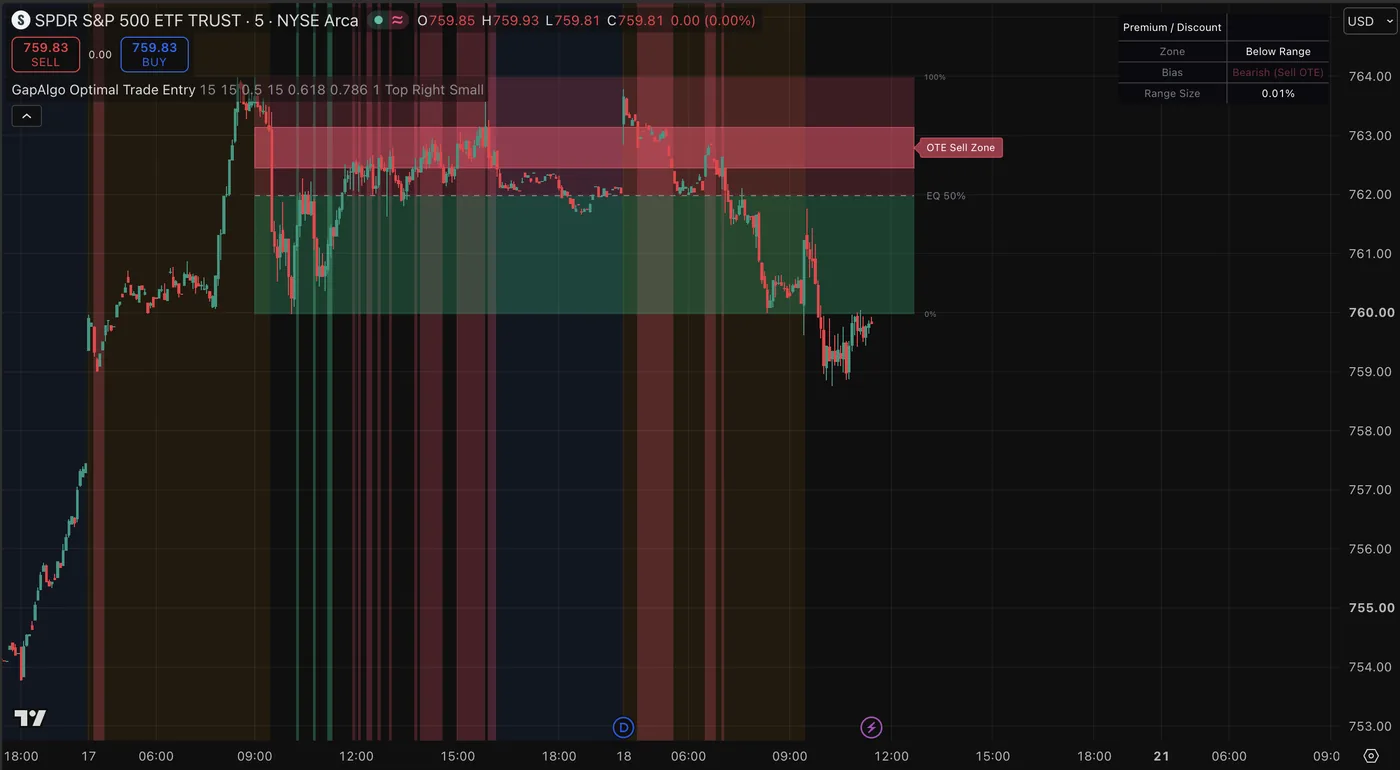Open the USD currency dropdown
1400x770 pixels.
[x=1370, y=21]
